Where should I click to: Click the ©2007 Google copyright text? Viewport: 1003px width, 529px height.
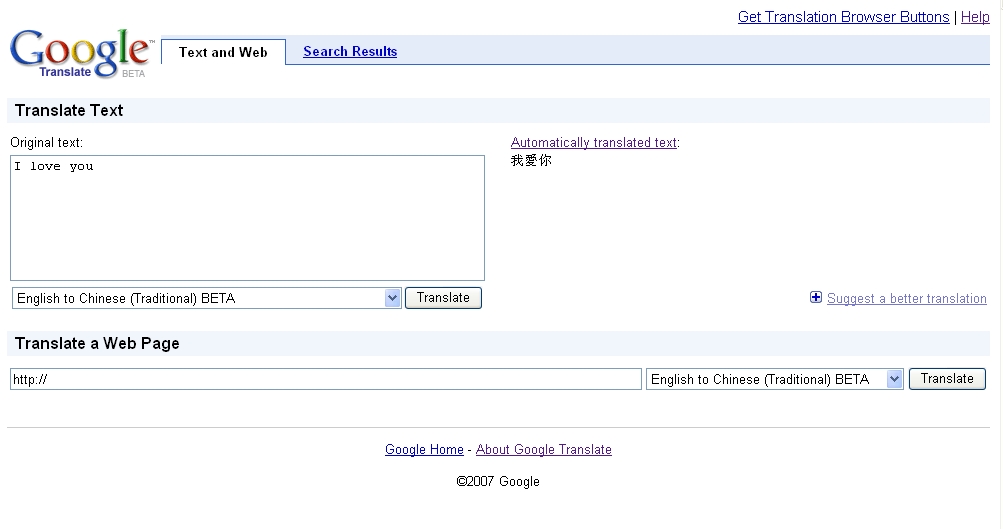(498, 482)
